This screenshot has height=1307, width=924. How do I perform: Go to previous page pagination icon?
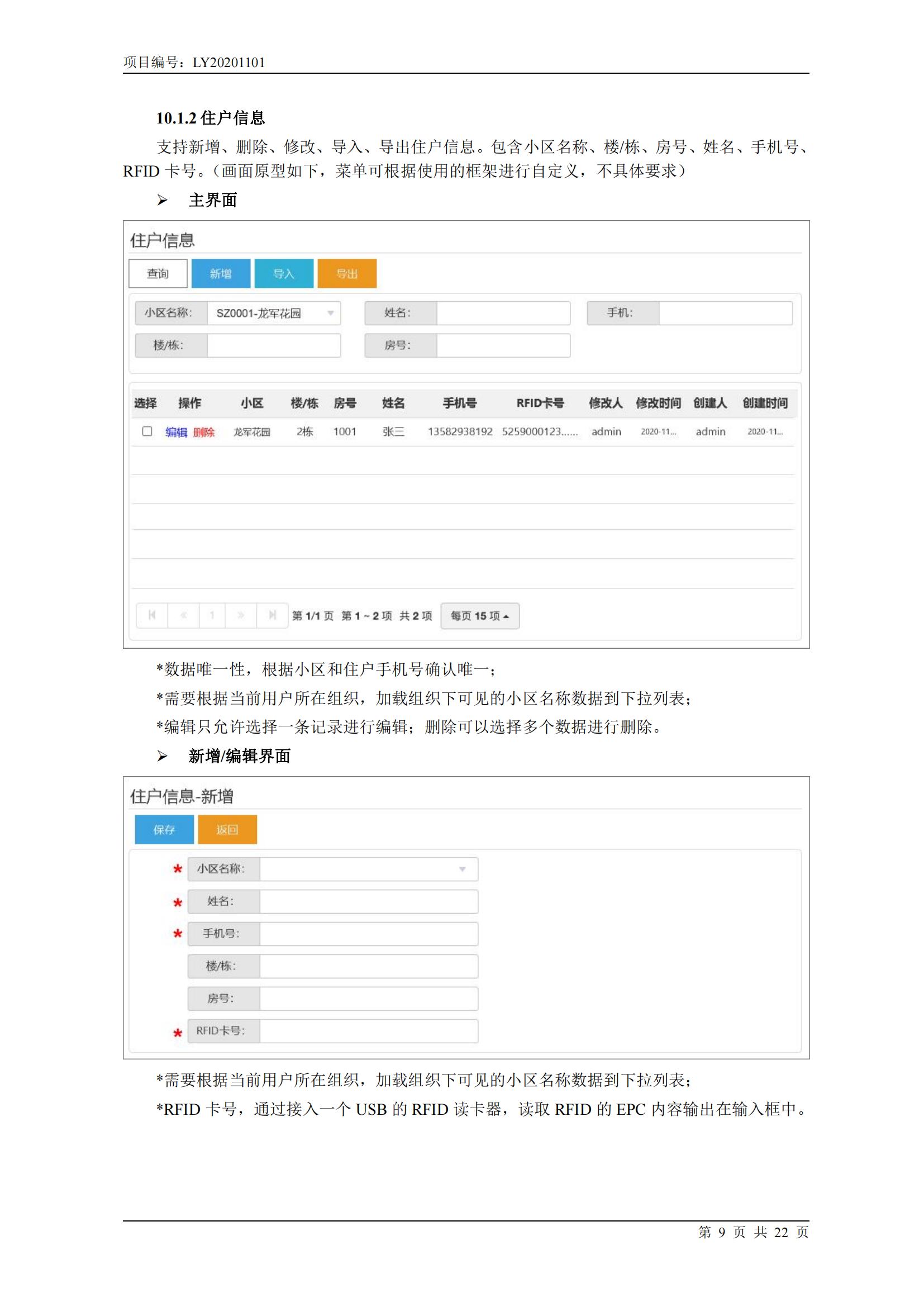[x=183, y=615]
